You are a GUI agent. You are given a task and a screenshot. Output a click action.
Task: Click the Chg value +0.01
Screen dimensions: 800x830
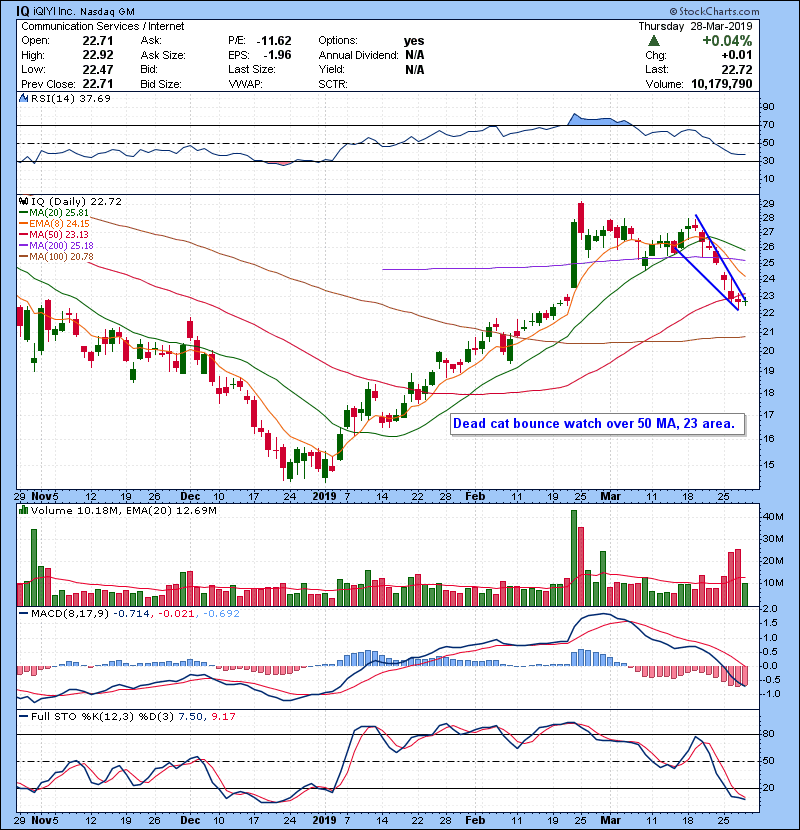(736, 55)
